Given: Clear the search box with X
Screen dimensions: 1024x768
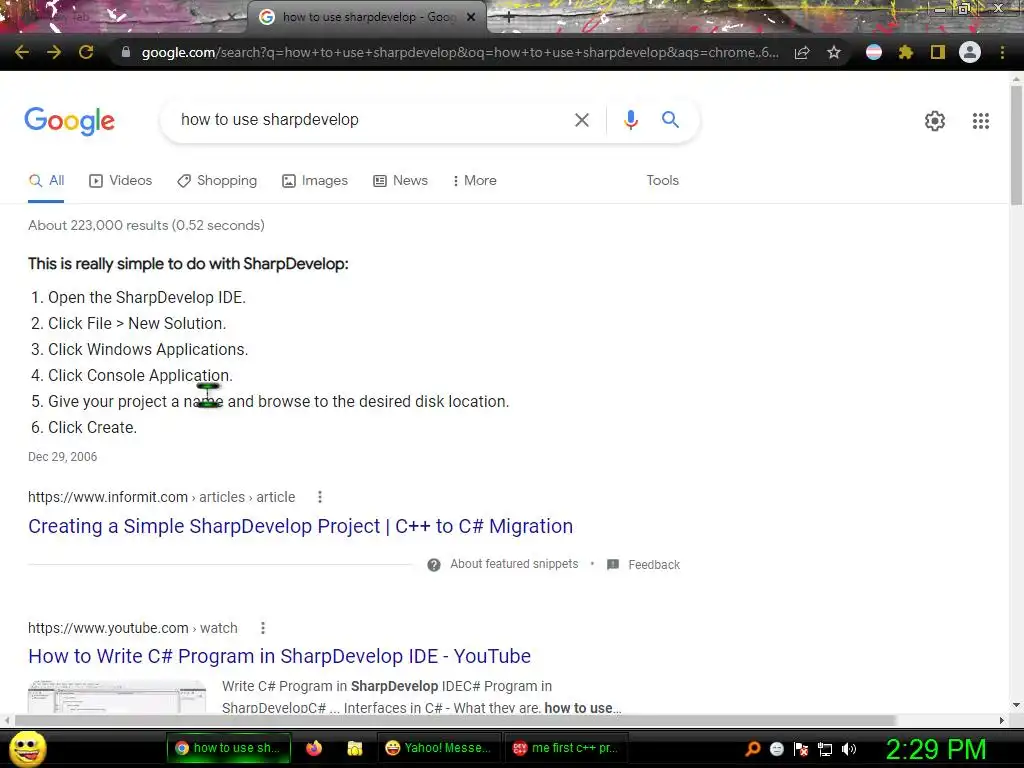Looking at the screenshot, I should 581,120.
